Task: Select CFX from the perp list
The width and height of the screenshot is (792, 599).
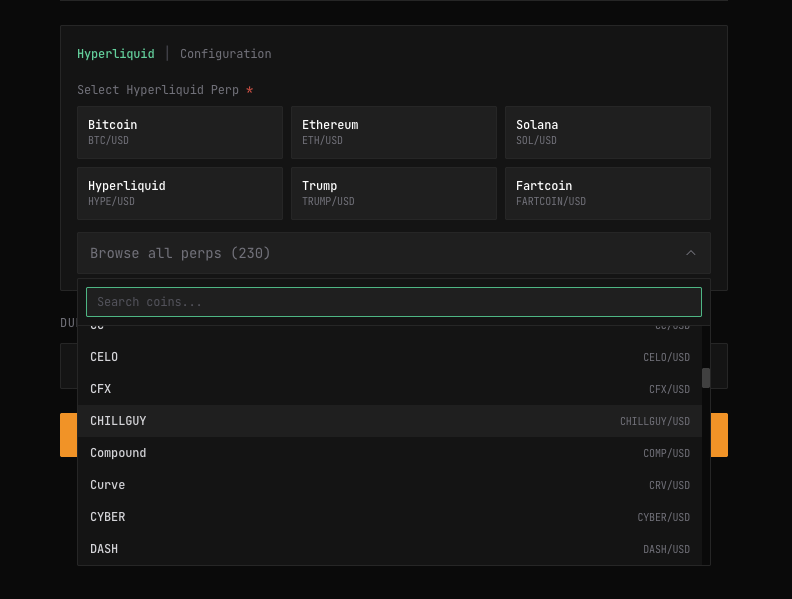Action: (389, 389)
